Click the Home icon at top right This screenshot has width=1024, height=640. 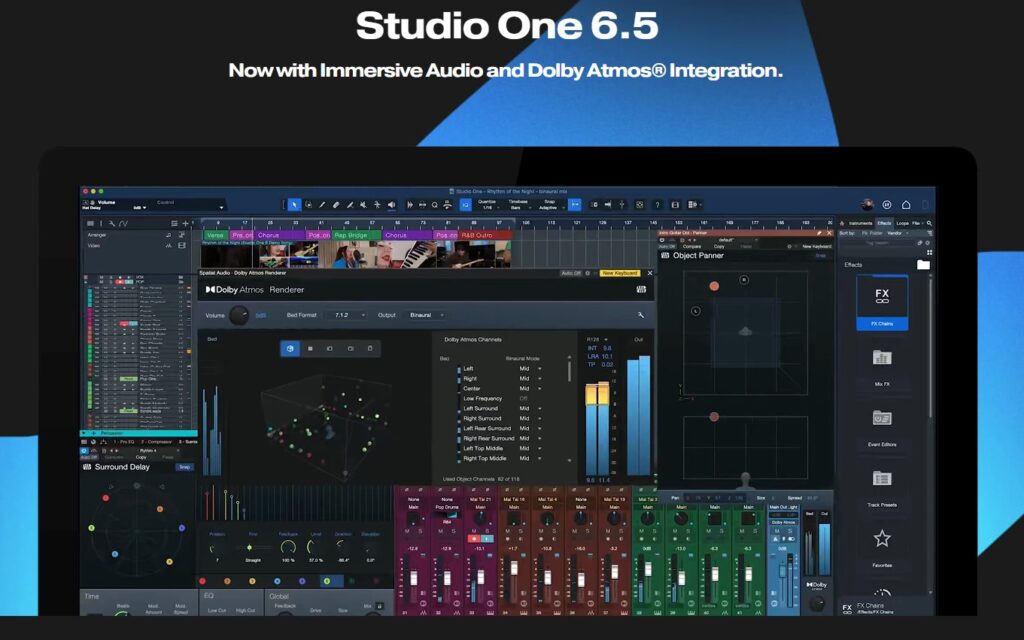pyautogui.click(x=906, y=205)
